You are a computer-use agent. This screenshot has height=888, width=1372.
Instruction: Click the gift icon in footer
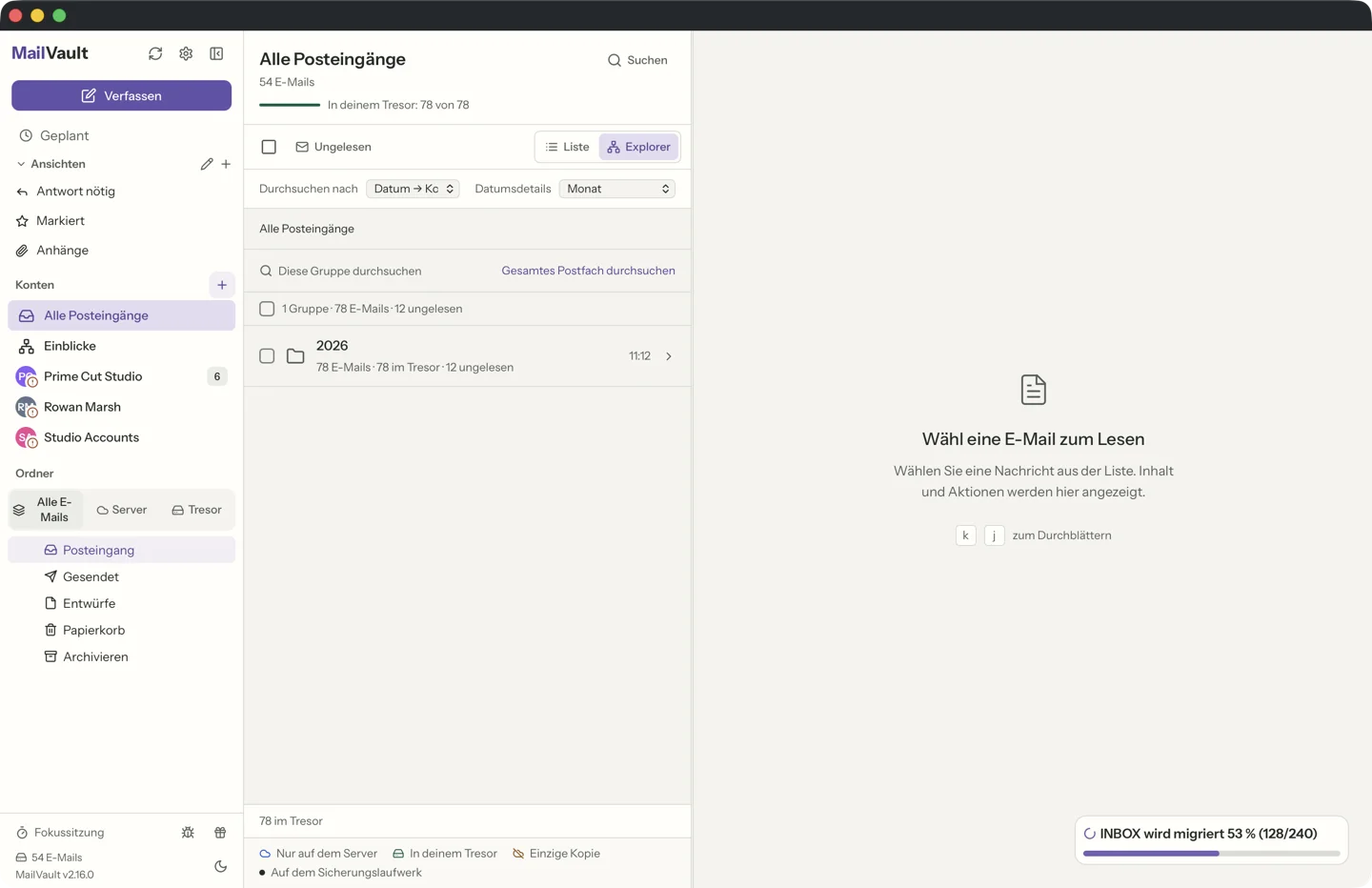(220, 833)
